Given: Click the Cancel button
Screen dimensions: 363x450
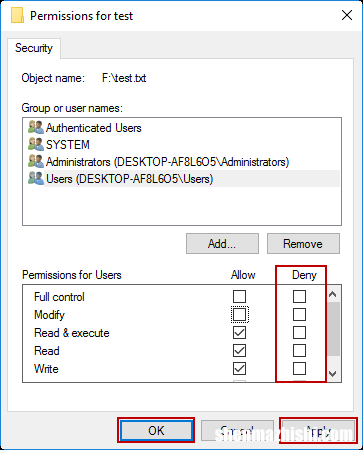Looking at the screenshot, I should click(237, 430).
